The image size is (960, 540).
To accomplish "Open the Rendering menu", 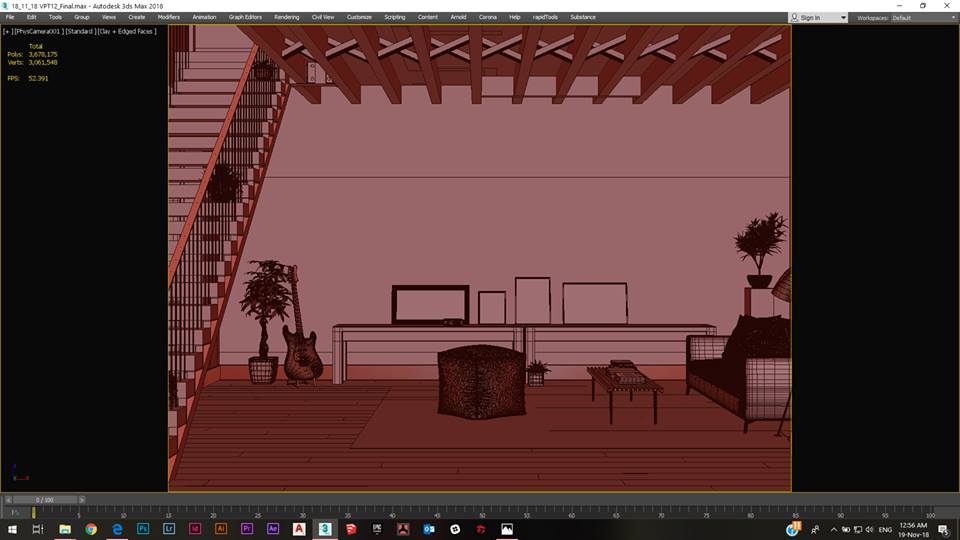I will [286, 17].
